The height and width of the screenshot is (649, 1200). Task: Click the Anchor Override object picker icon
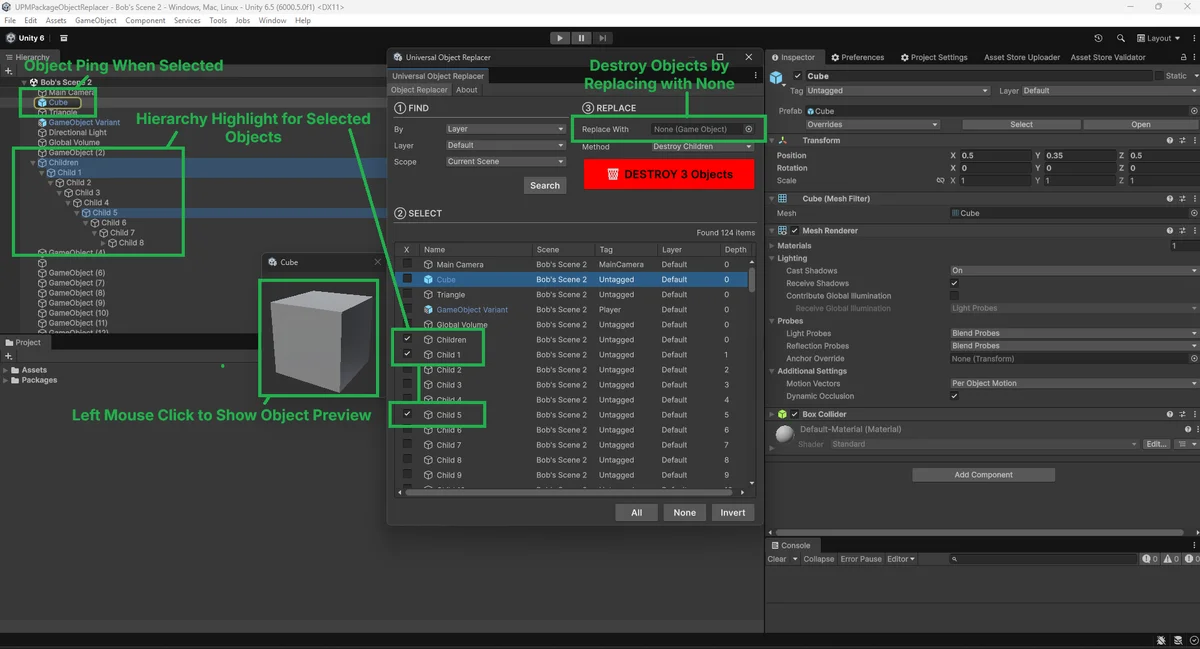[x=1193, y=358]
